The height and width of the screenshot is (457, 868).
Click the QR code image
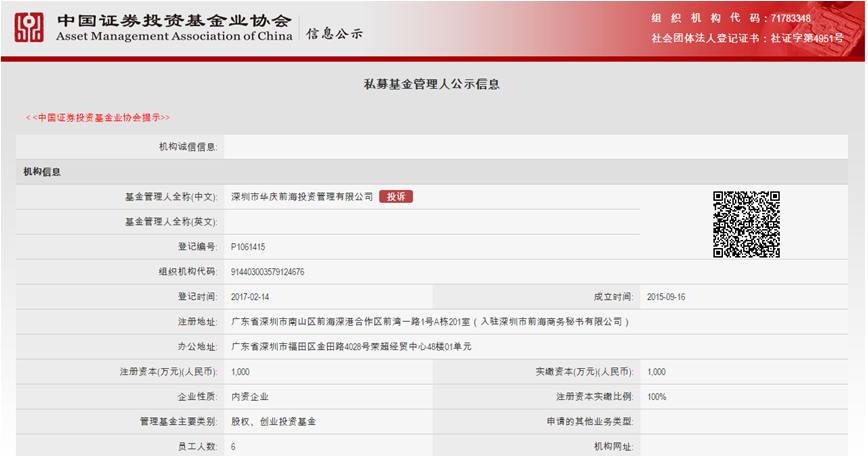click(x=746, y=224)
